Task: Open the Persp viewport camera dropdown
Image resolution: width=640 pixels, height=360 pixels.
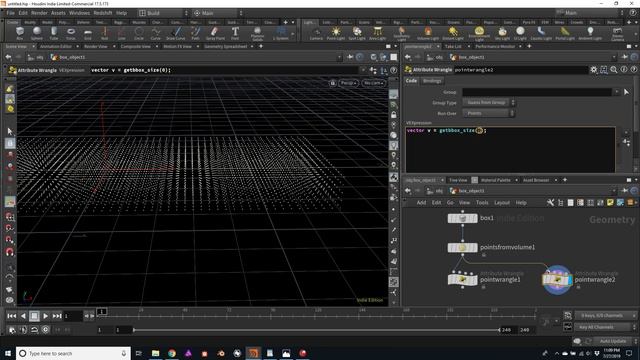Action: [x=349, y=83]
